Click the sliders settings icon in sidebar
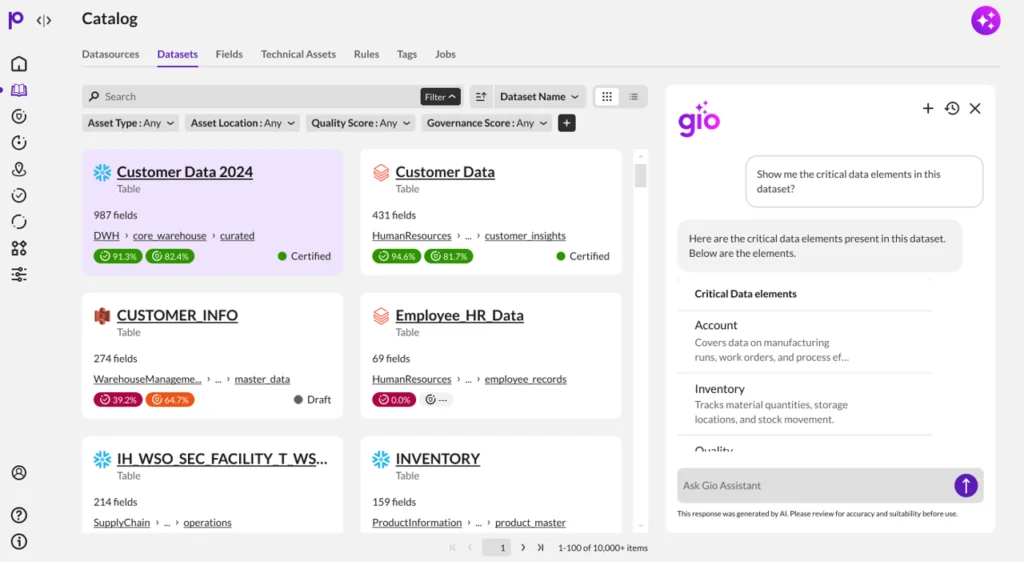Image resolution: width=1024 pixels, height=562 pixels. pos(19,274)
